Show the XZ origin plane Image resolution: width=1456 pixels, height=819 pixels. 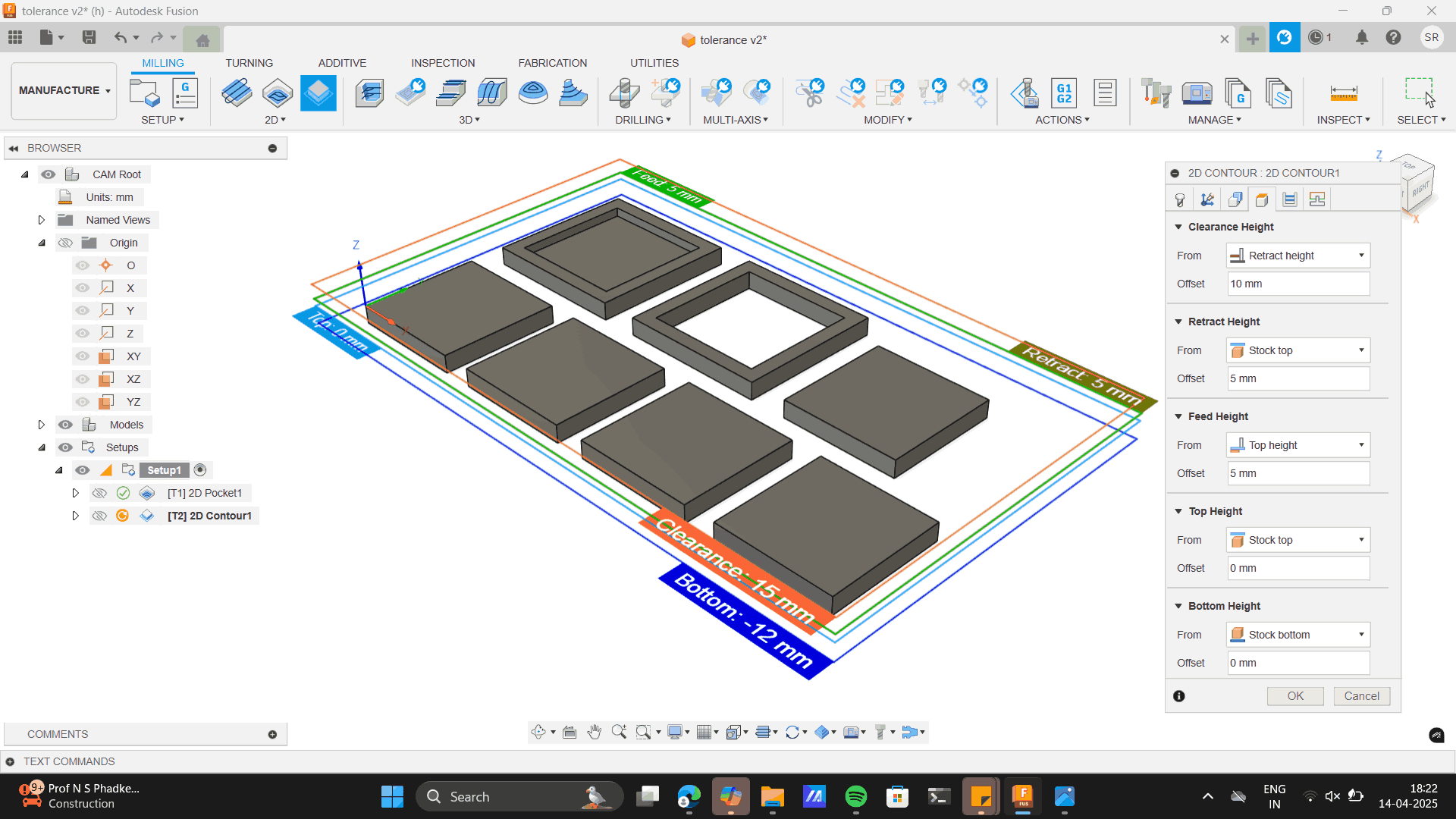83,379
